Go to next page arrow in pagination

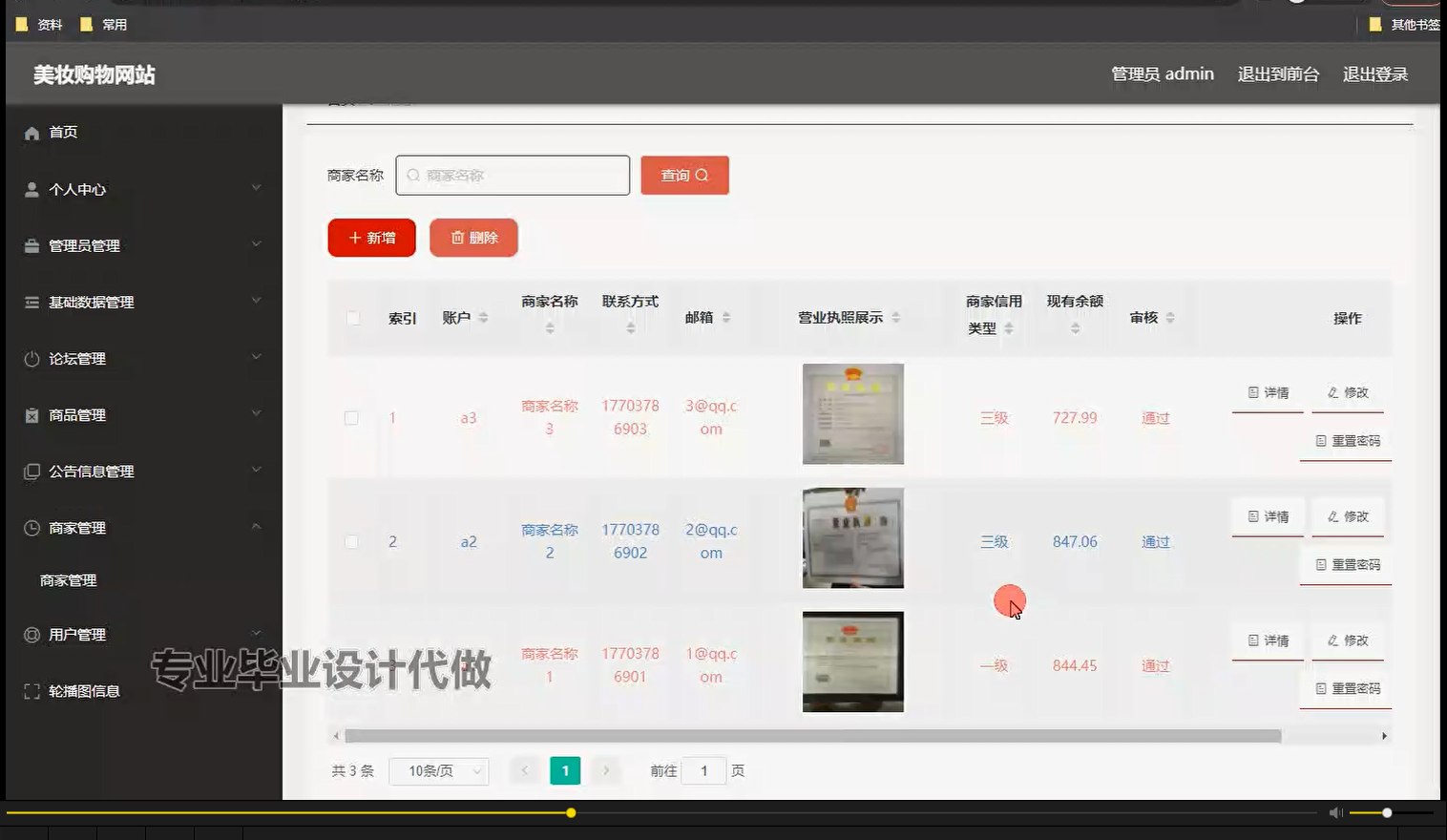click(x=606, y=770)
